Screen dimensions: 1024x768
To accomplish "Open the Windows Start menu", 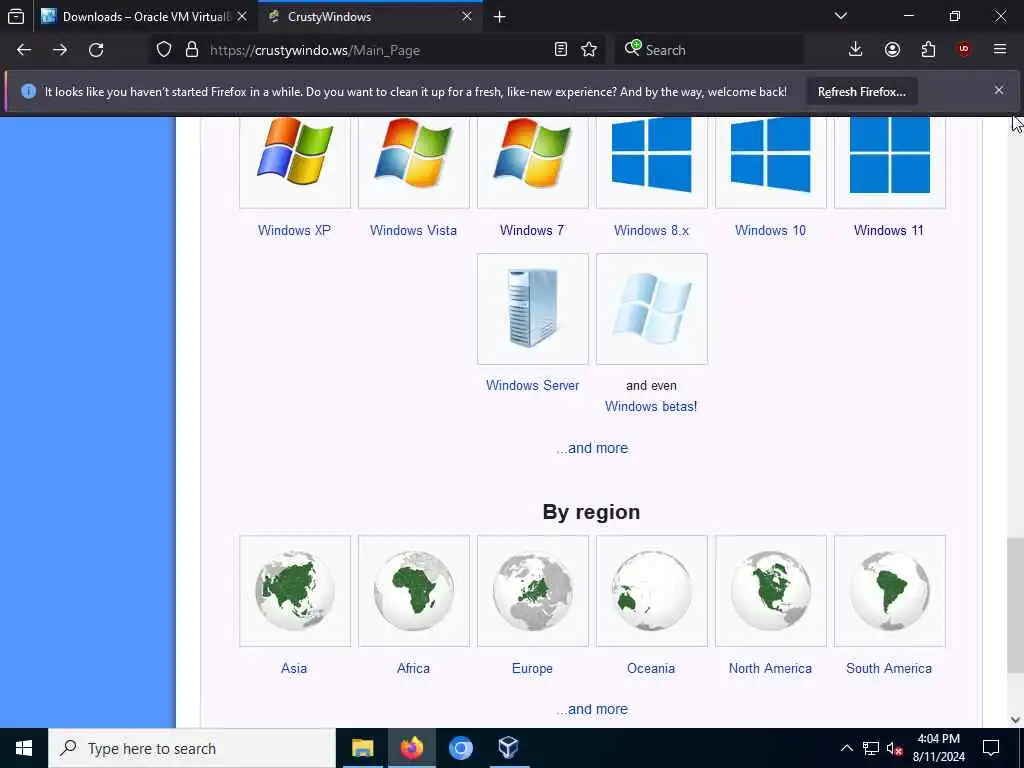I will (24, 748).
